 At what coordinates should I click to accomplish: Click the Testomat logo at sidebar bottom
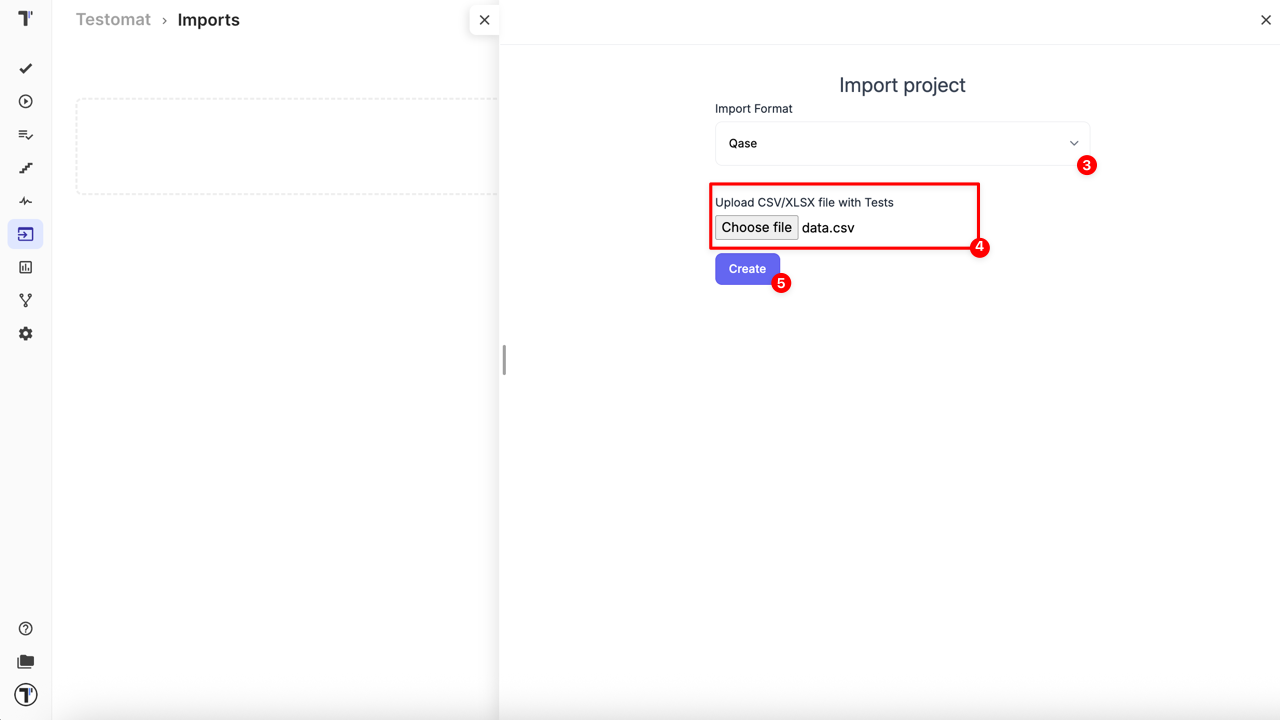(25, 694)
